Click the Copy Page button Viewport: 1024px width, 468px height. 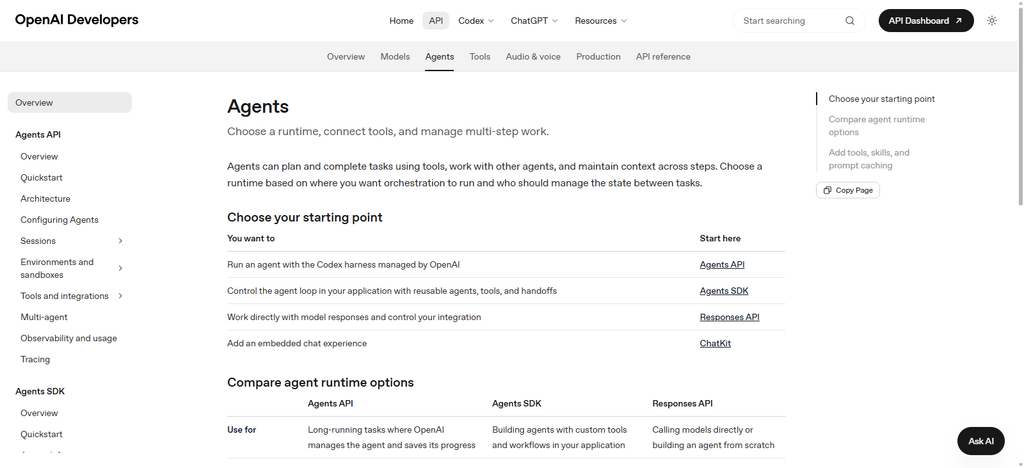(x=848, y=190)
